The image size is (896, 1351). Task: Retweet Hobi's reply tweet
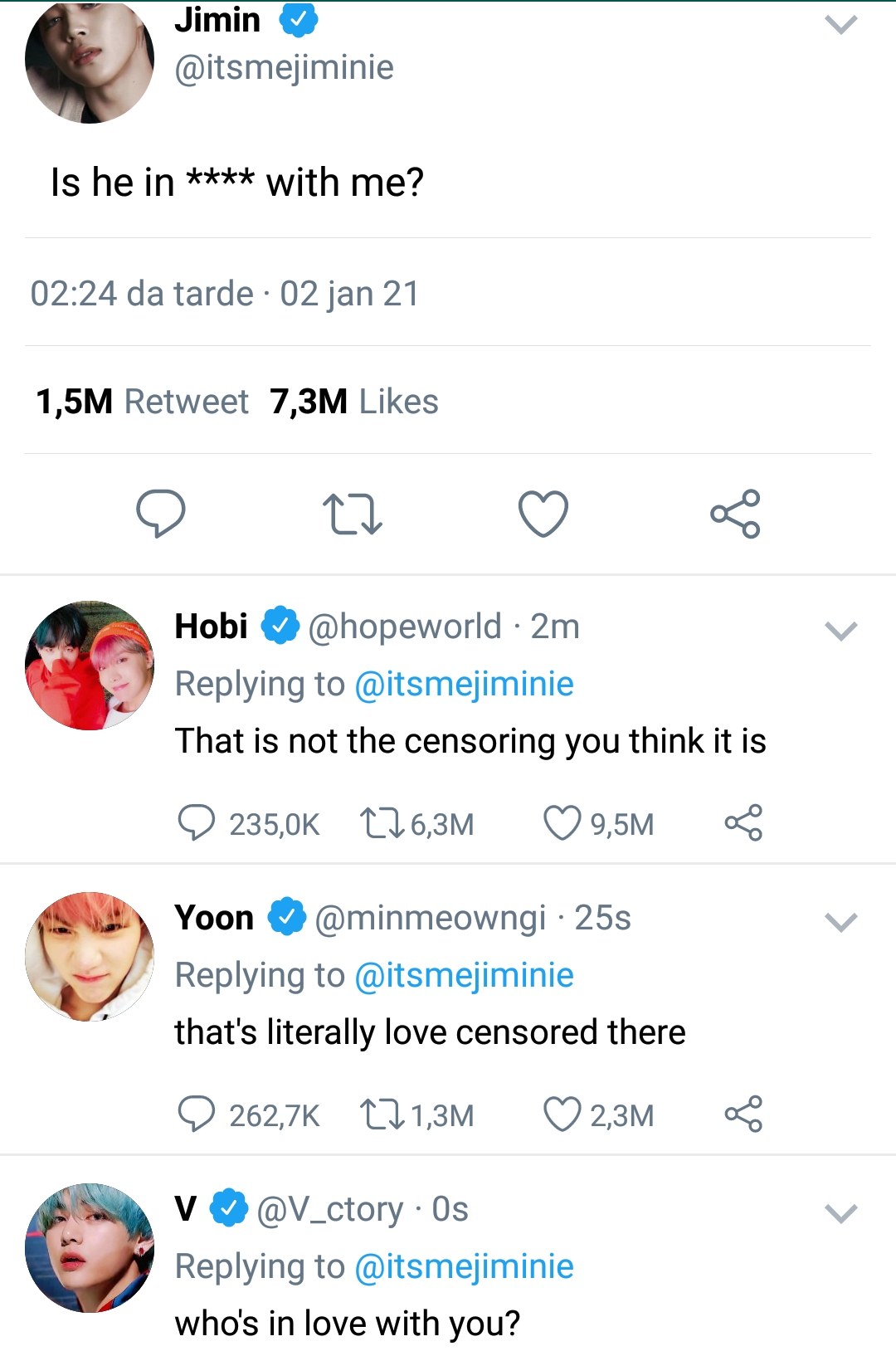tap(381, 823)
